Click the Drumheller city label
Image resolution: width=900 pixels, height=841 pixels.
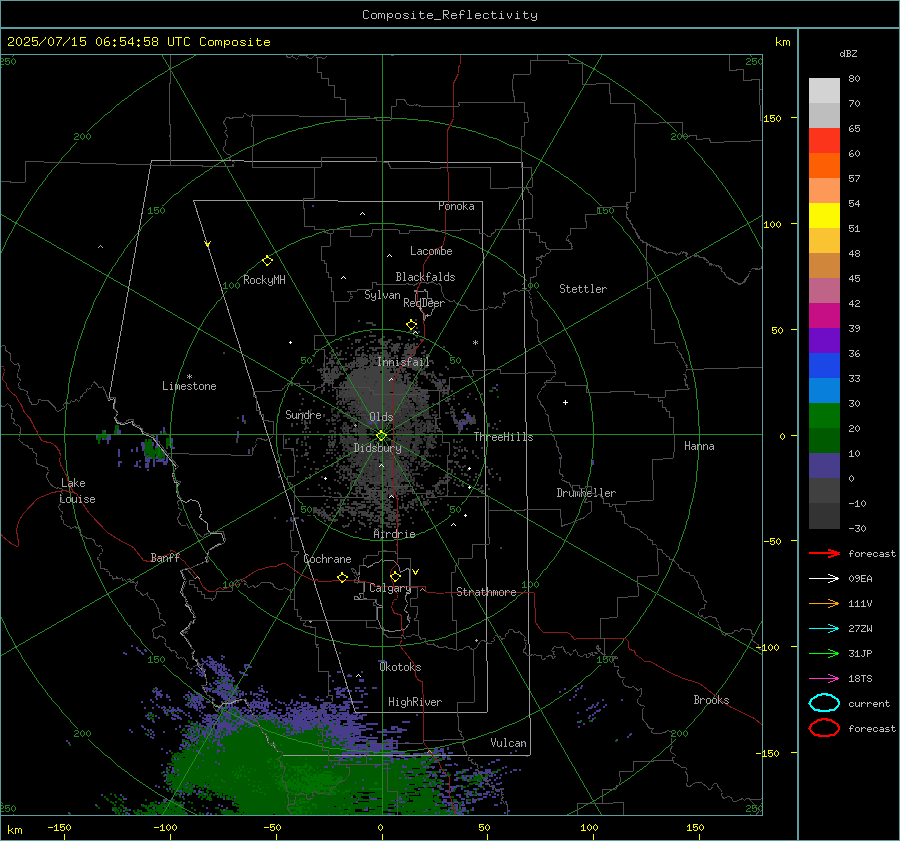[586, 493]
